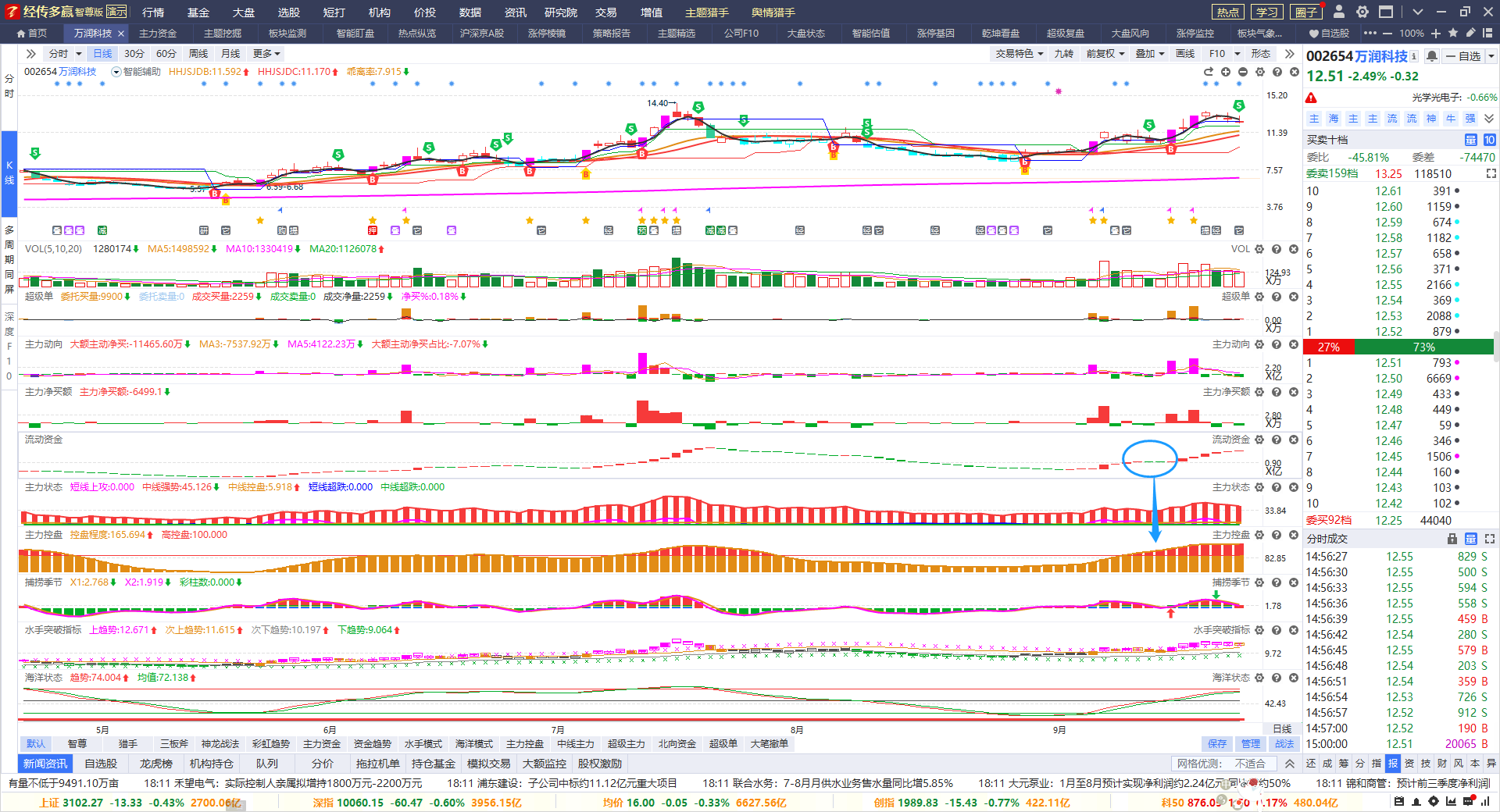Viewport: 1500px width, 812px height.
Task: Switch to the 主力资金 tab
Action: tap(158, 34)
